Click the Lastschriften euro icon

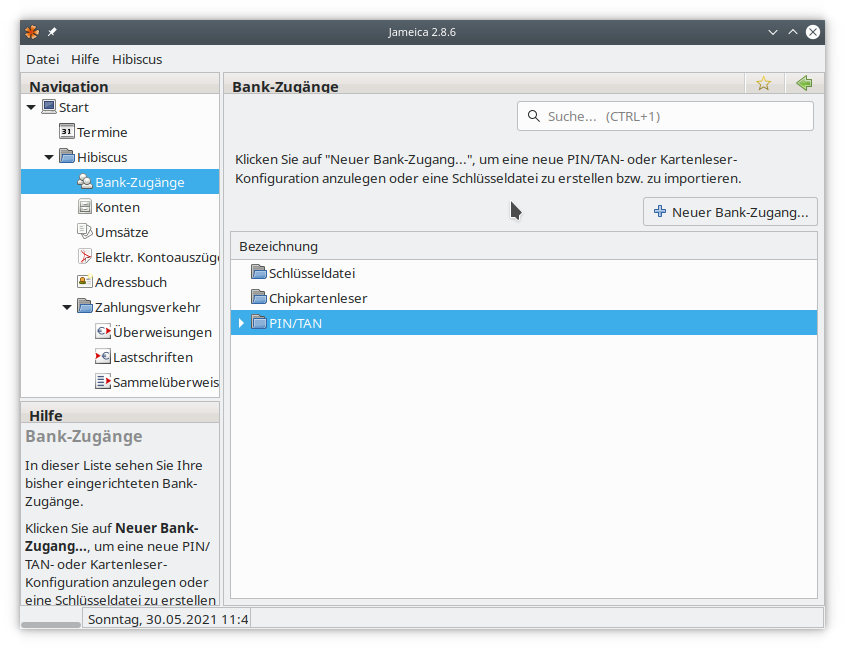tap(103, 356)
